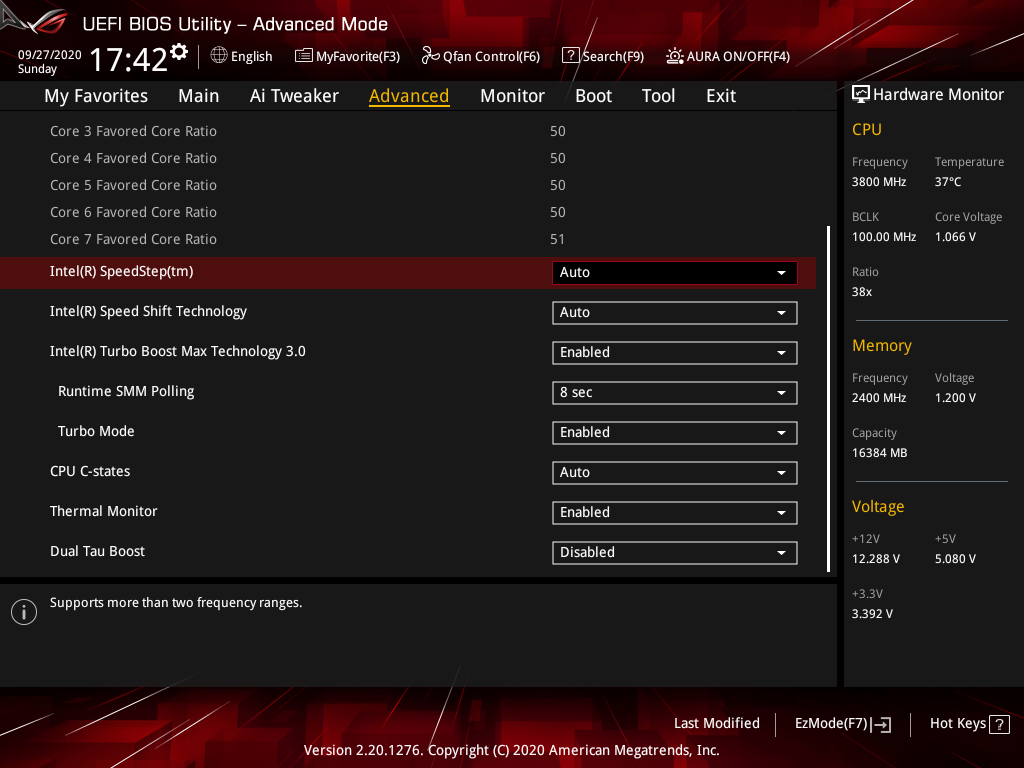Screen dimensions: 1024x768
Task: Click +5V reading 5.080 V
Action: point(955,559)
